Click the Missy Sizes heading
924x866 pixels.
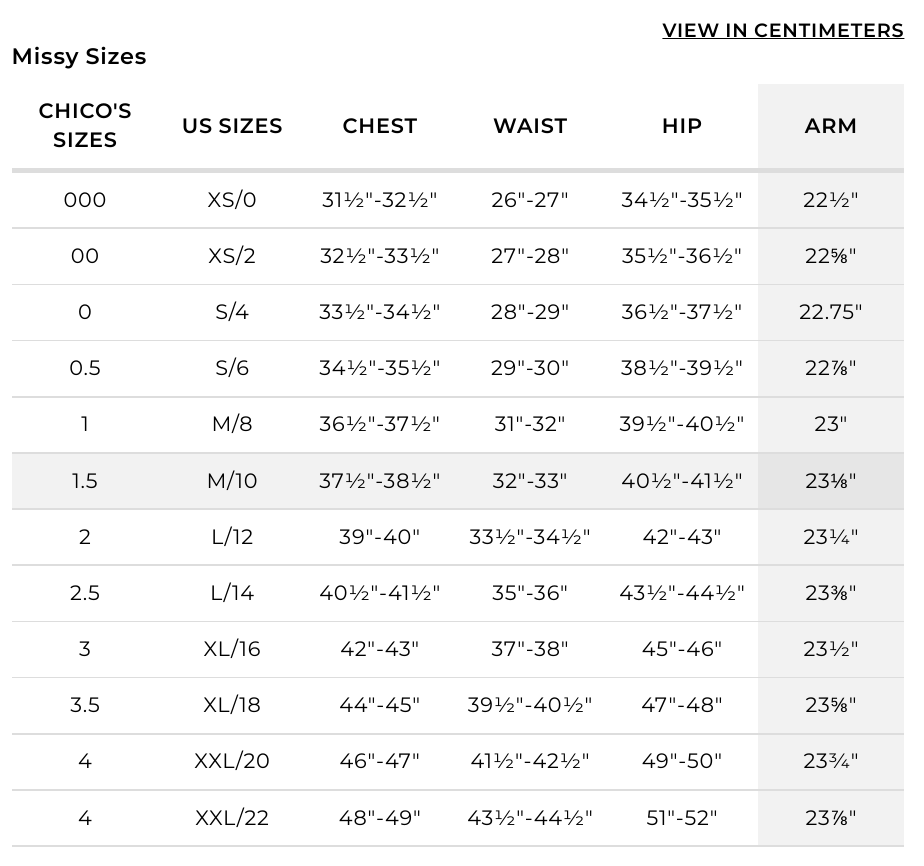(x=79, y=57)
